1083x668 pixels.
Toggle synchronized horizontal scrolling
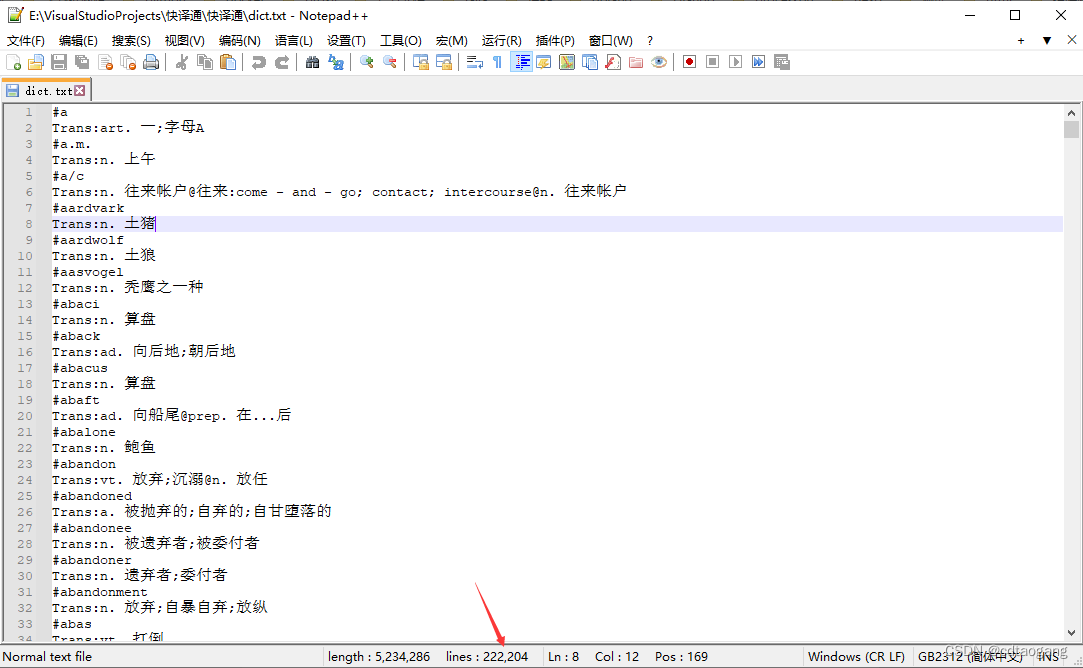[x=443, y=62]
